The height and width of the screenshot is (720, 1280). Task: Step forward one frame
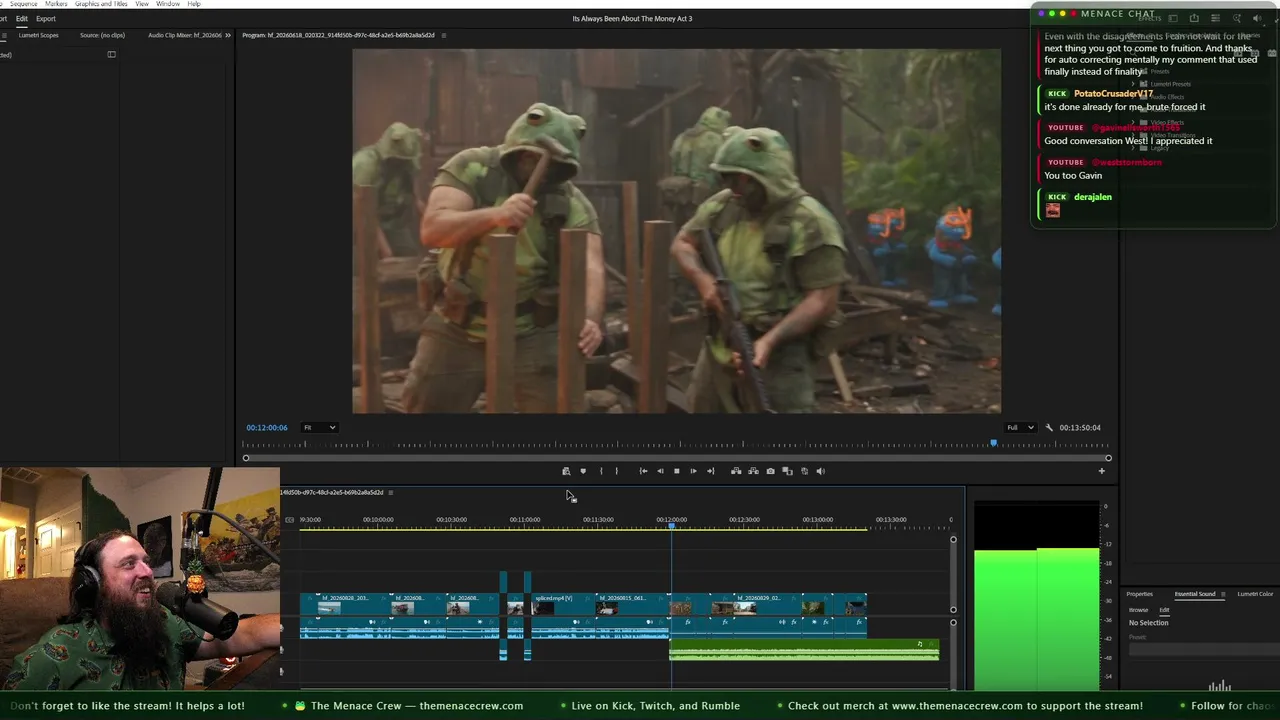(693, 471)
